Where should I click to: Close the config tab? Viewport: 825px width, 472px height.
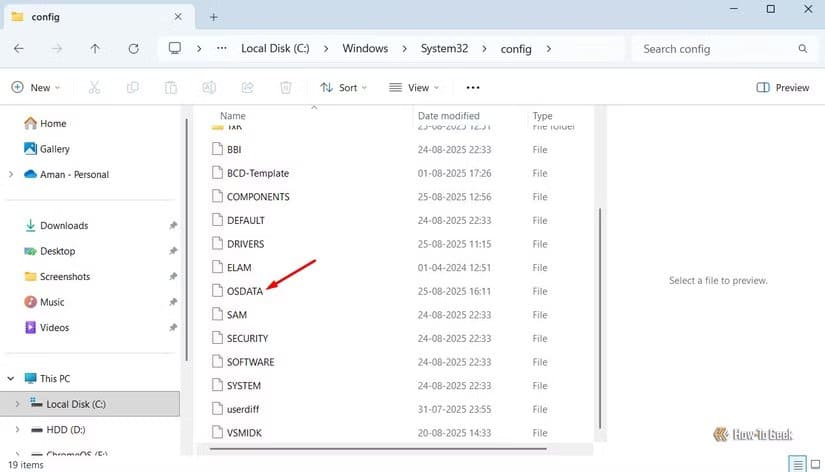pyautogui.click(x=178, y=17)
